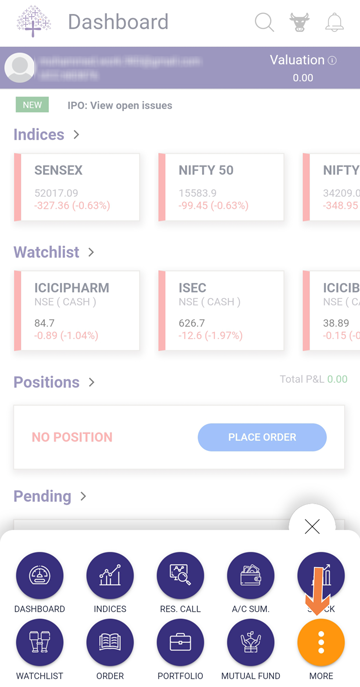Expand the Watchlist section chevron
This screenshot has width=360, height=687.
pos(91,252)
